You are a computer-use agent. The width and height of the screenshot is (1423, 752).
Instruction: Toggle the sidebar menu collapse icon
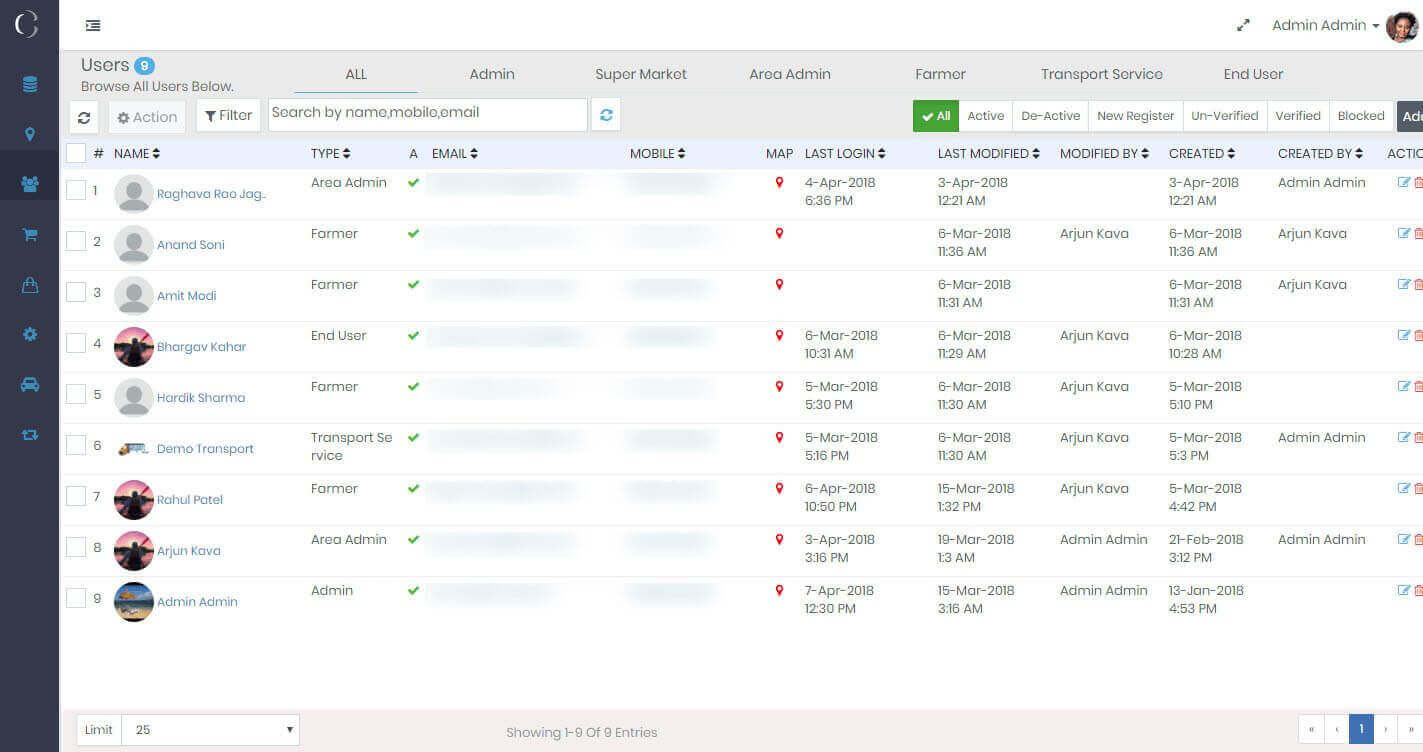(x=93, y=26)
